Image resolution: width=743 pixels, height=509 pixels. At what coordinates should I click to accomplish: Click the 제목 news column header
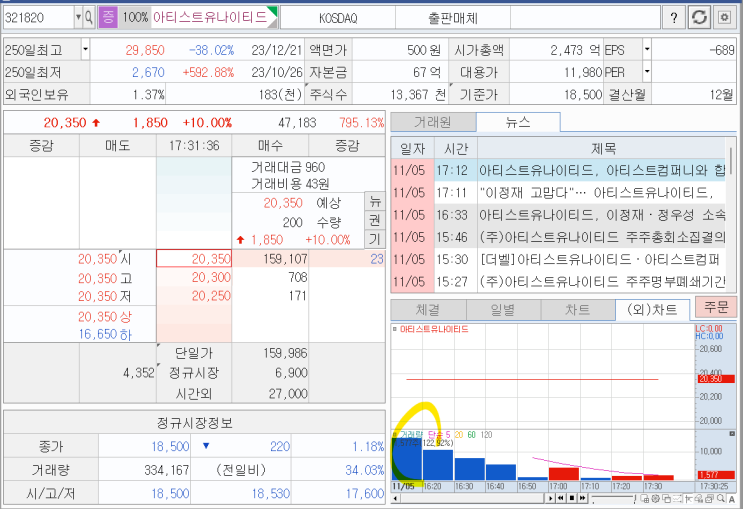tap(602, 149)
